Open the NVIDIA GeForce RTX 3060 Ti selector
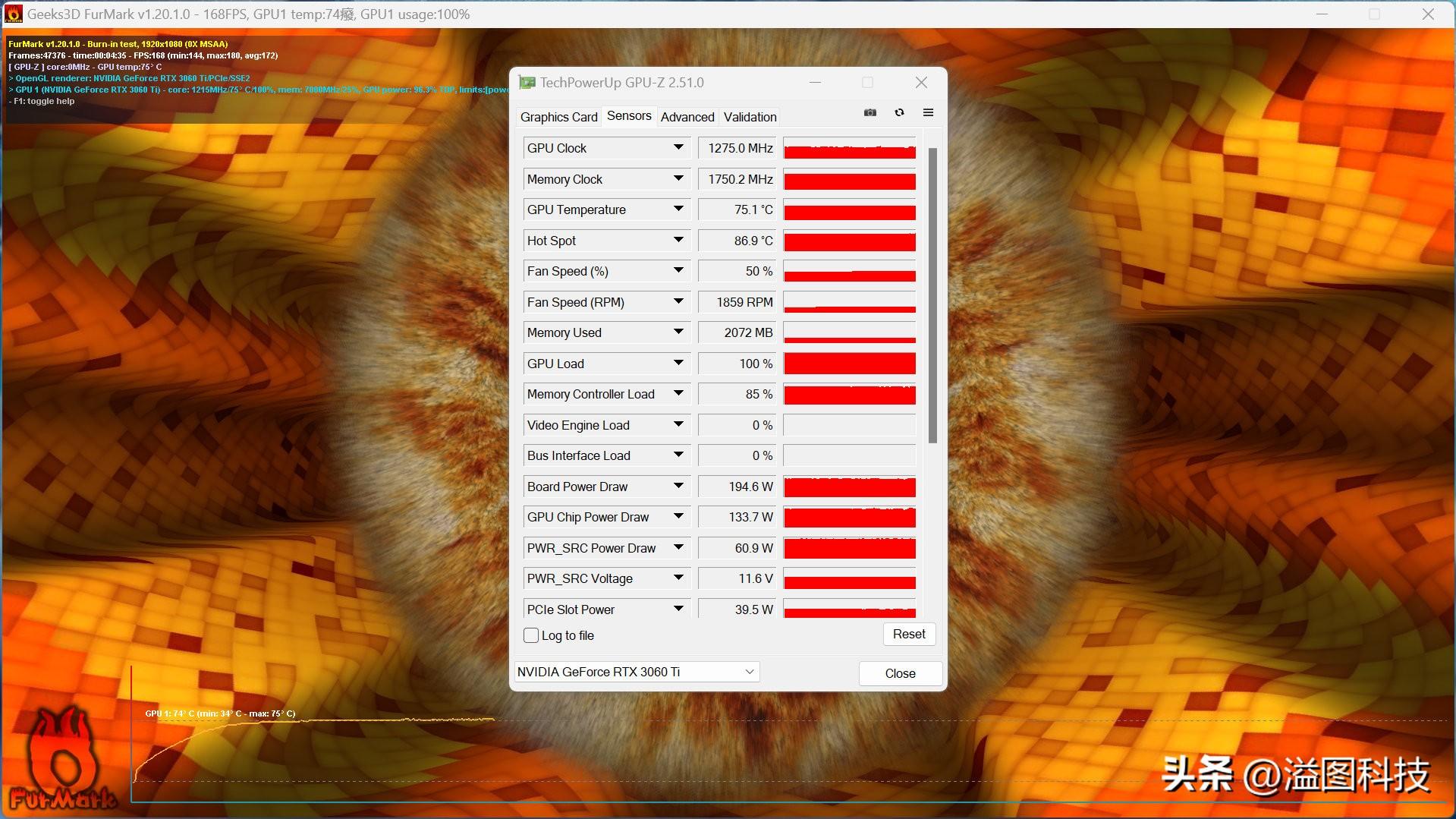 pyautogui.click(x=637, y=672)
